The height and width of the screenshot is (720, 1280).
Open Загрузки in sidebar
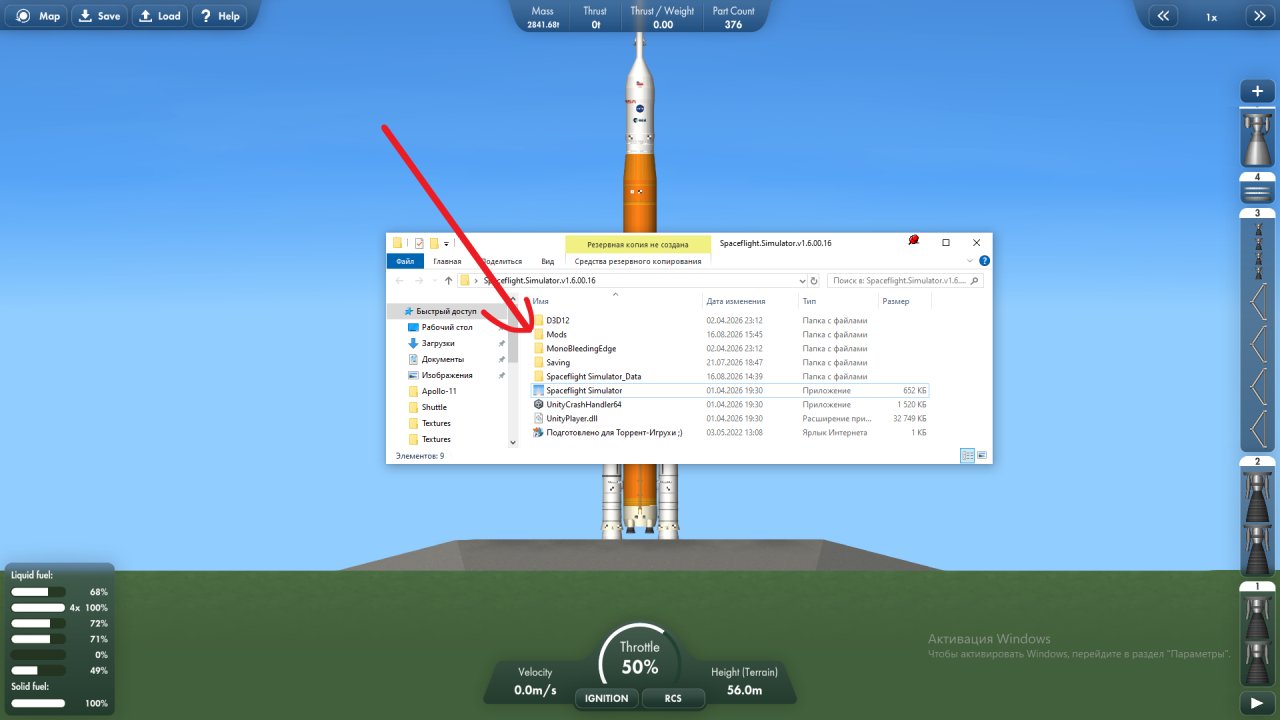click(437, 343)
